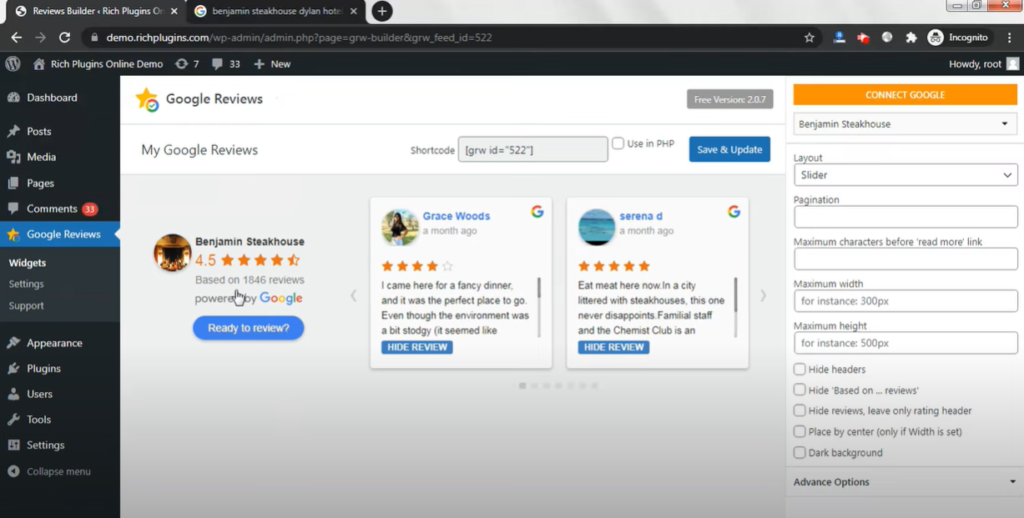Toggle Use in PHP checkbox
This screenshot has height=518, width=1024.
click(618, 143)
